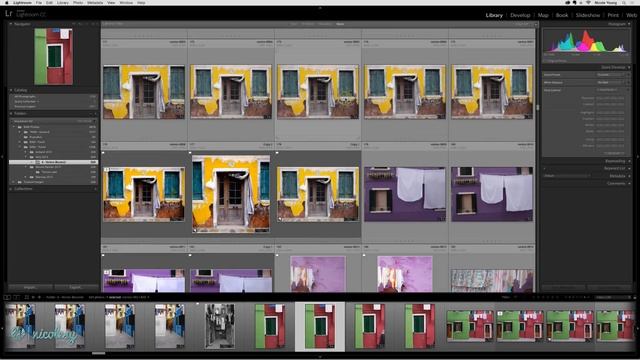Expand the Collections panel
This screenshot has width=640, height=360.
(11, 189)
